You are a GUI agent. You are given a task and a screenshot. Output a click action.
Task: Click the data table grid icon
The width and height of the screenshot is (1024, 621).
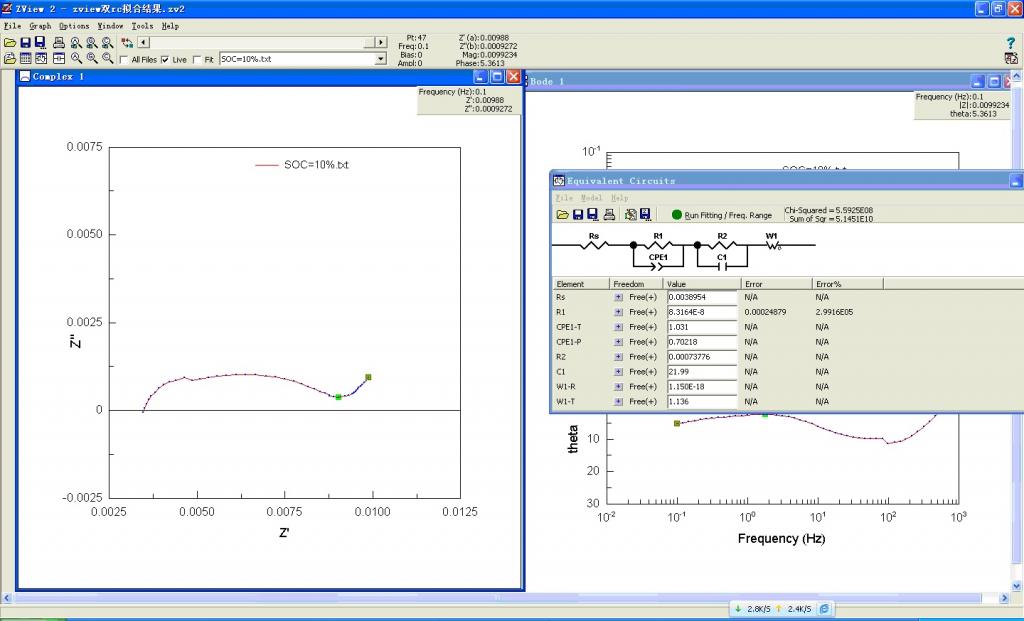coord(26,58)
